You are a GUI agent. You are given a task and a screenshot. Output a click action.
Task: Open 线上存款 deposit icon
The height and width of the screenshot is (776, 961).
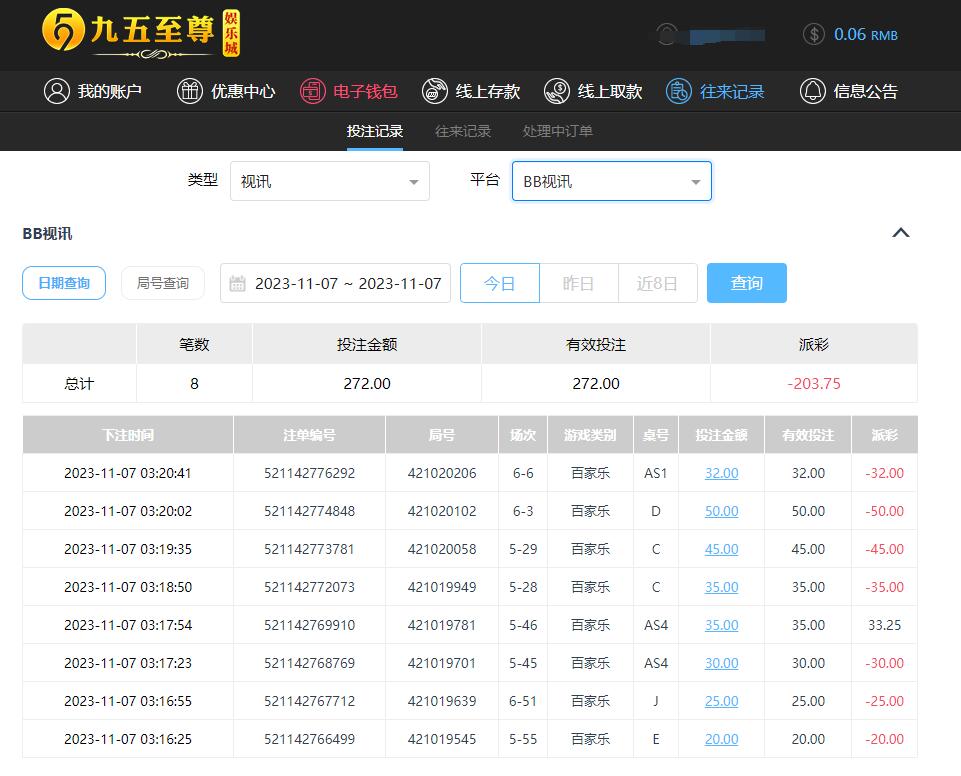pyautogui.click(x=435, y=91)
